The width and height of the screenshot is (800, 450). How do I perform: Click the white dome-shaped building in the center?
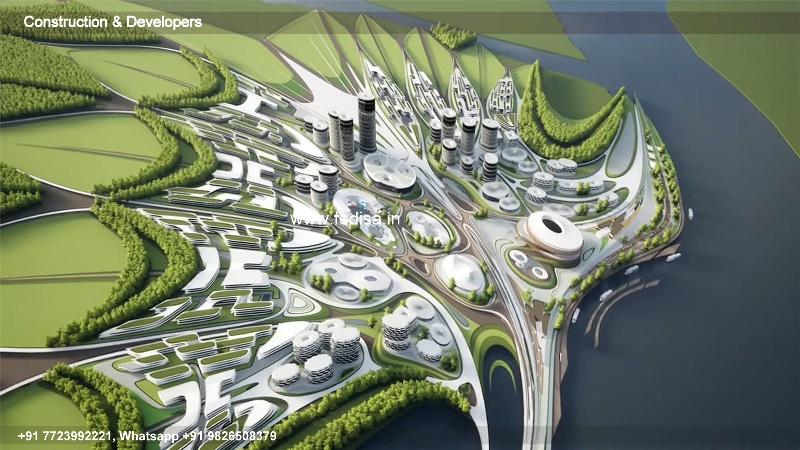[x=462, y=272]
